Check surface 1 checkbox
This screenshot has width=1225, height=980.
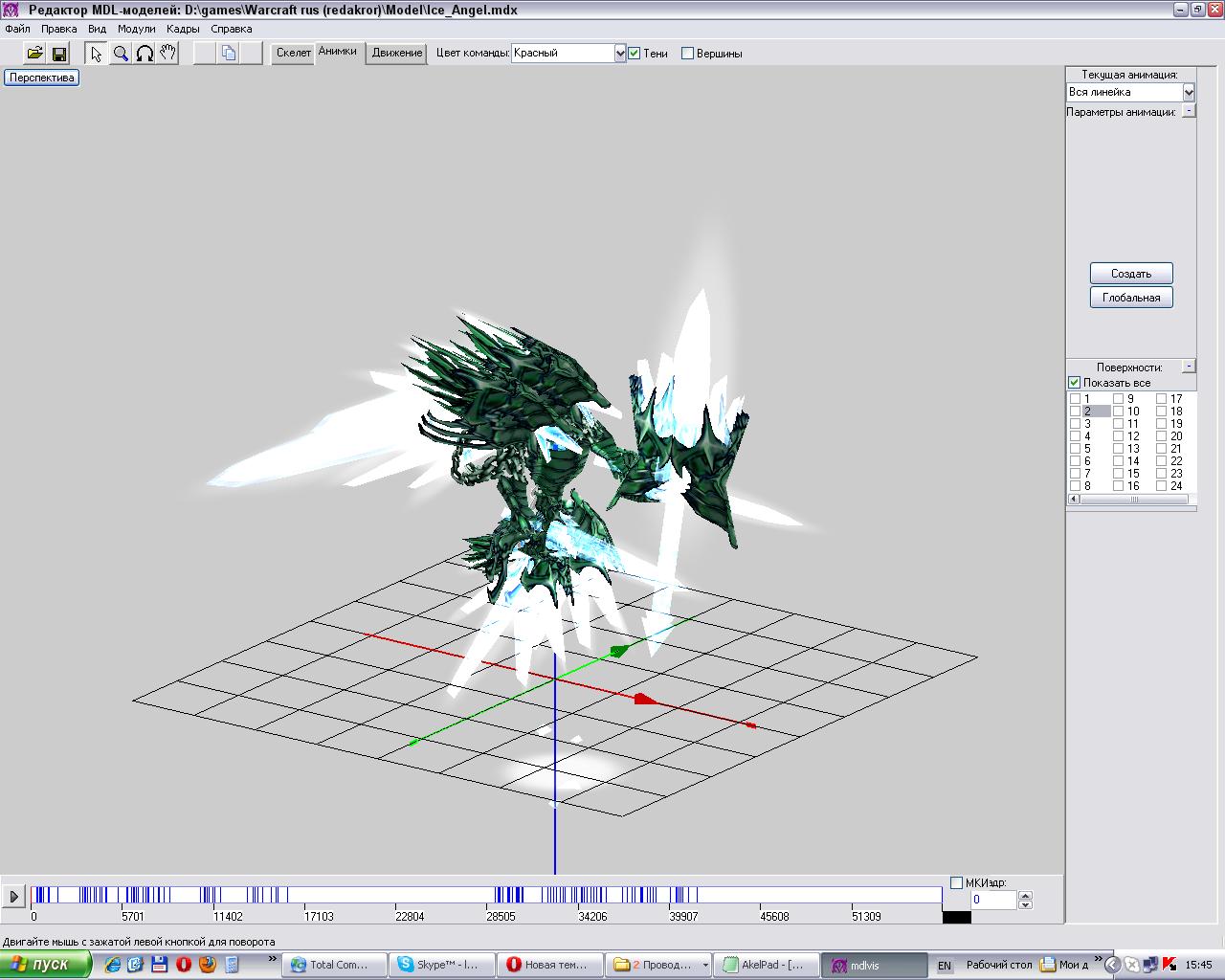click(1075, 399)
